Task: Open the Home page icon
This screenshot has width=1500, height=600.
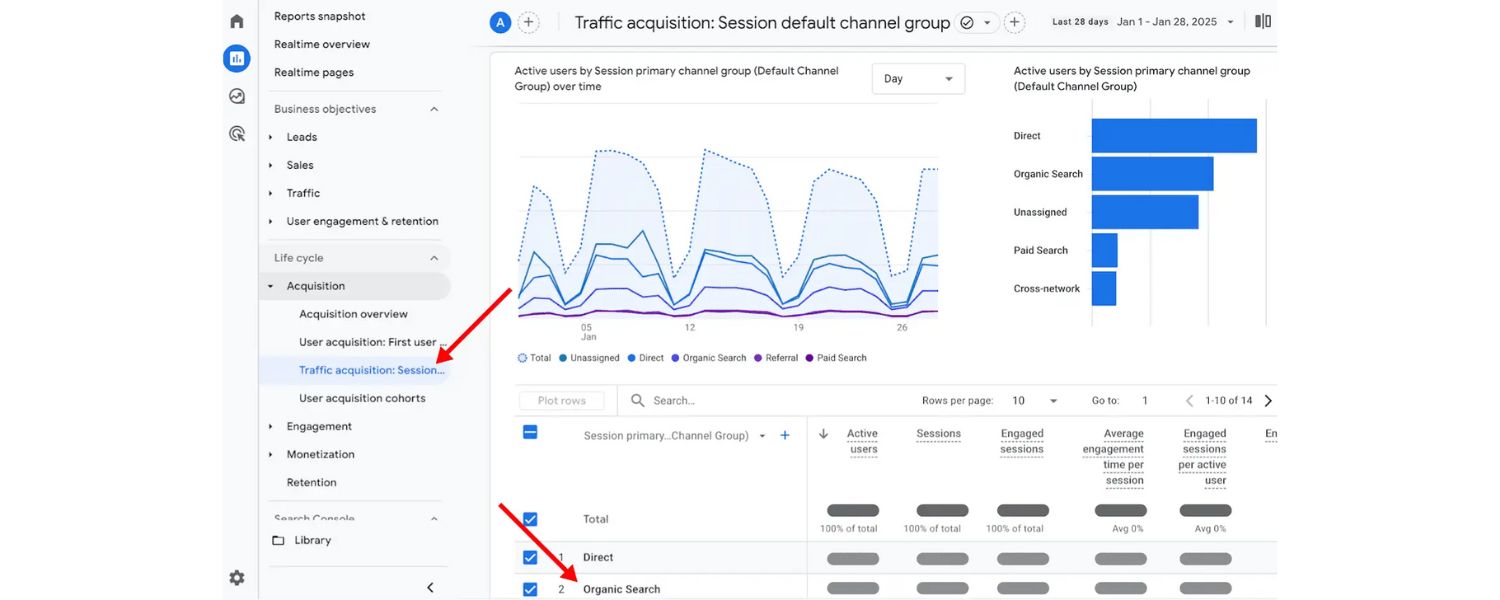Action: pyautogui.click(x=236, y=20)
